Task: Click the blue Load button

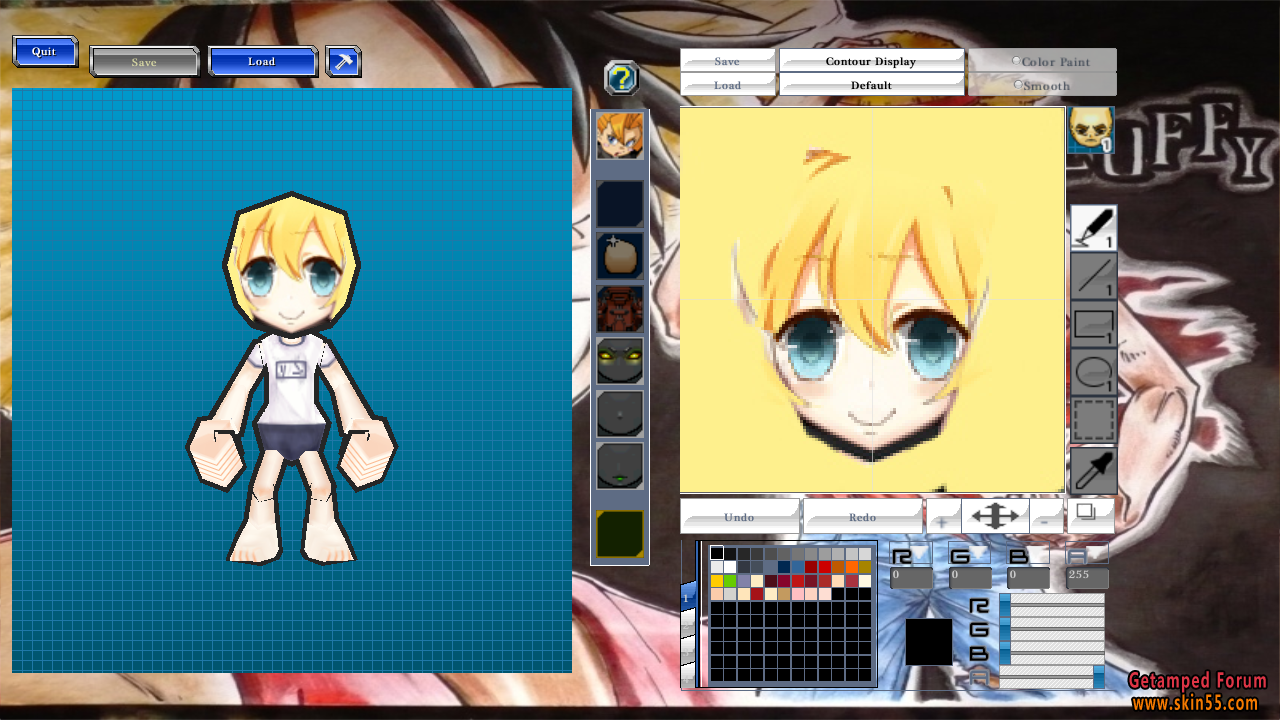Action: coord(262,61)
